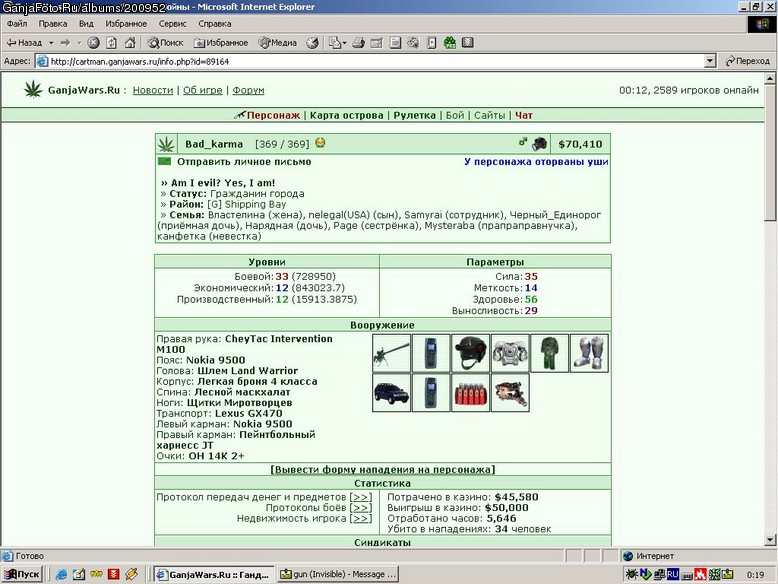Open the Сервис menu

[173, 23]
